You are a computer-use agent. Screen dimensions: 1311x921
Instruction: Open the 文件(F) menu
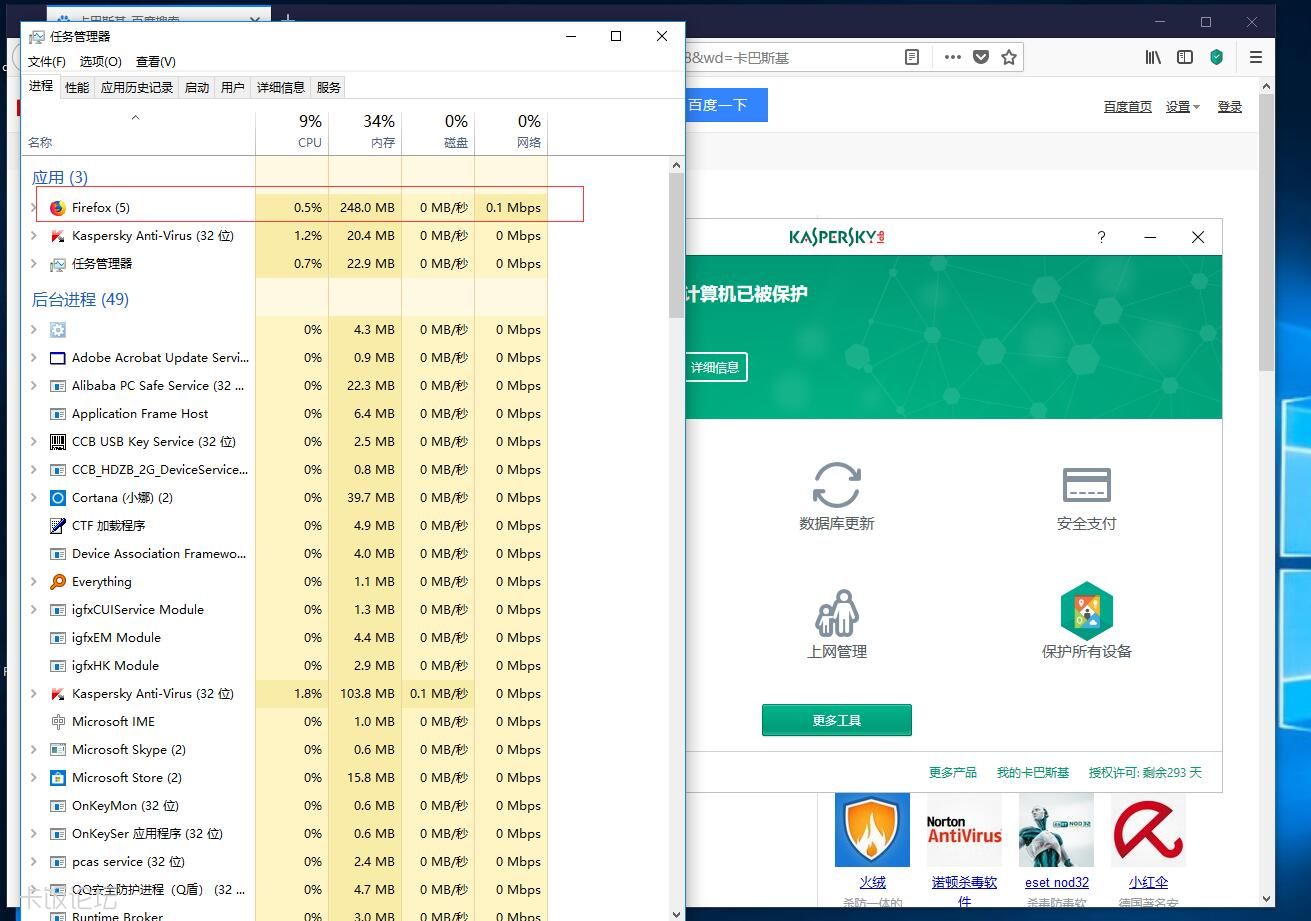pos(47,62)
